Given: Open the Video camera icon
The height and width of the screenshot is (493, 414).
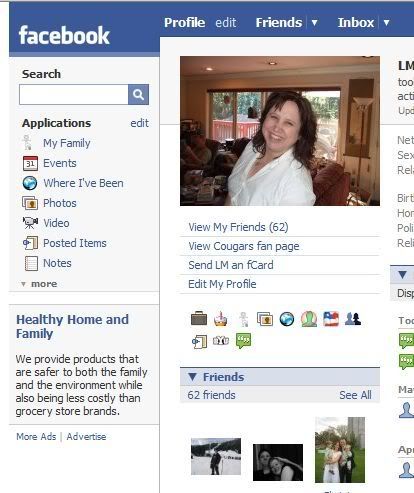Looking at the screenshot, I should pyautogui.click(x=30, y=223).
